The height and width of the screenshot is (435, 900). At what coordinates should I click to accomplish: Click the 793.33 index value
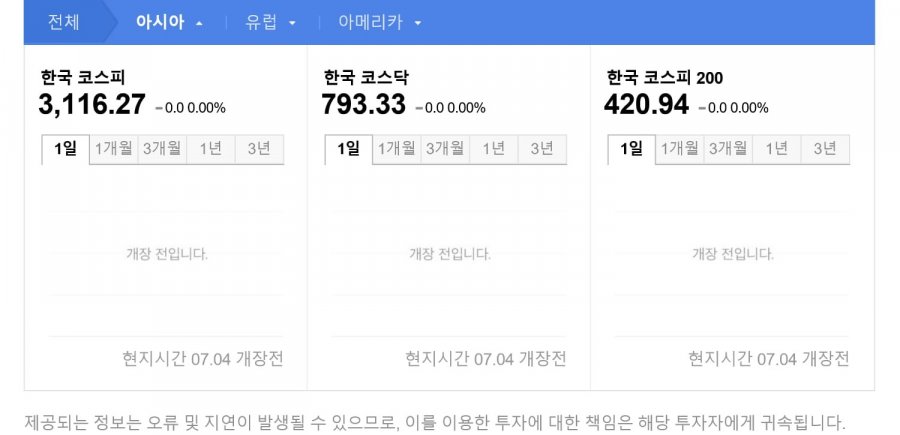coord(363,105)
